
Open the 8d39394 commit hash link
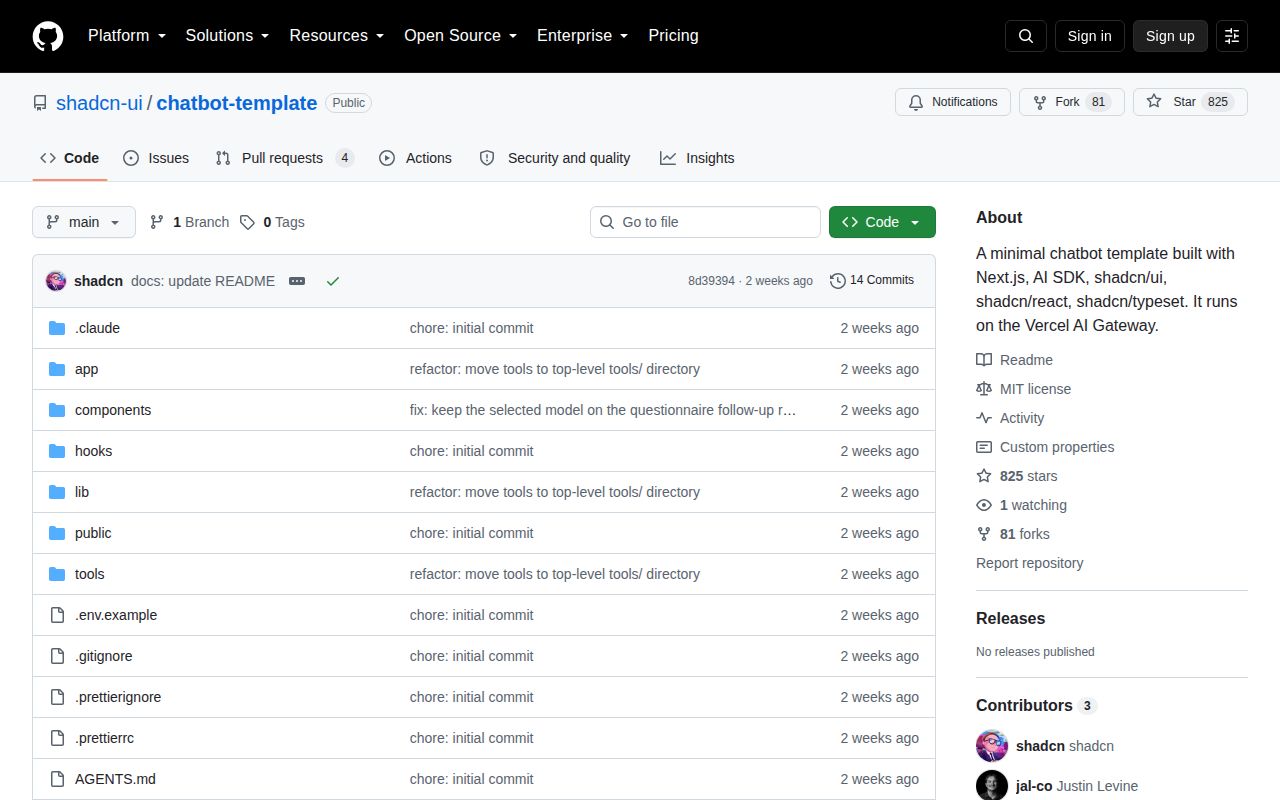[711, 281]
